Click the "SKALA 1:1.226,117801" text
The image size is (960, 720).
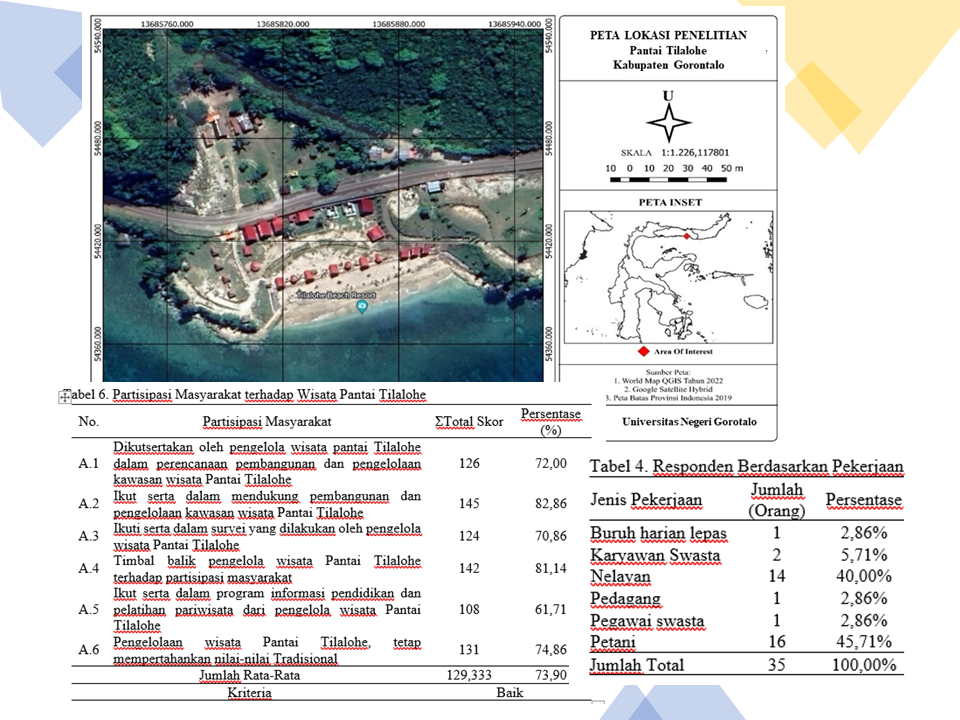pyautogui.click(x=675, y=152)
